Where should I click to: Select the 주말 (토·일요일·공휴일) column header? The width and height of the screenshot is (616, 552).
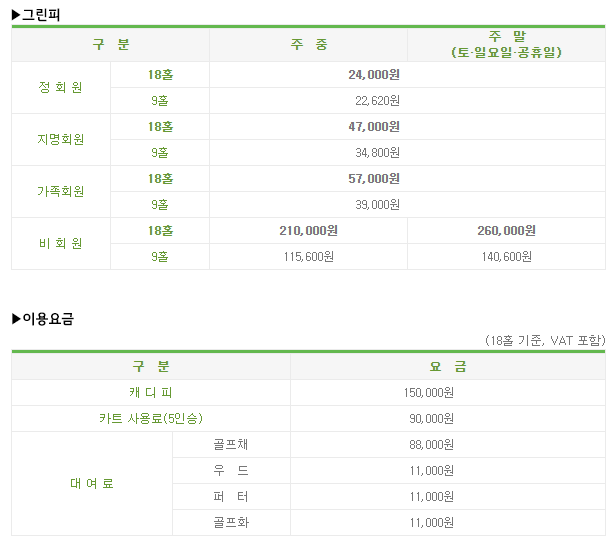tap(506, 44)
